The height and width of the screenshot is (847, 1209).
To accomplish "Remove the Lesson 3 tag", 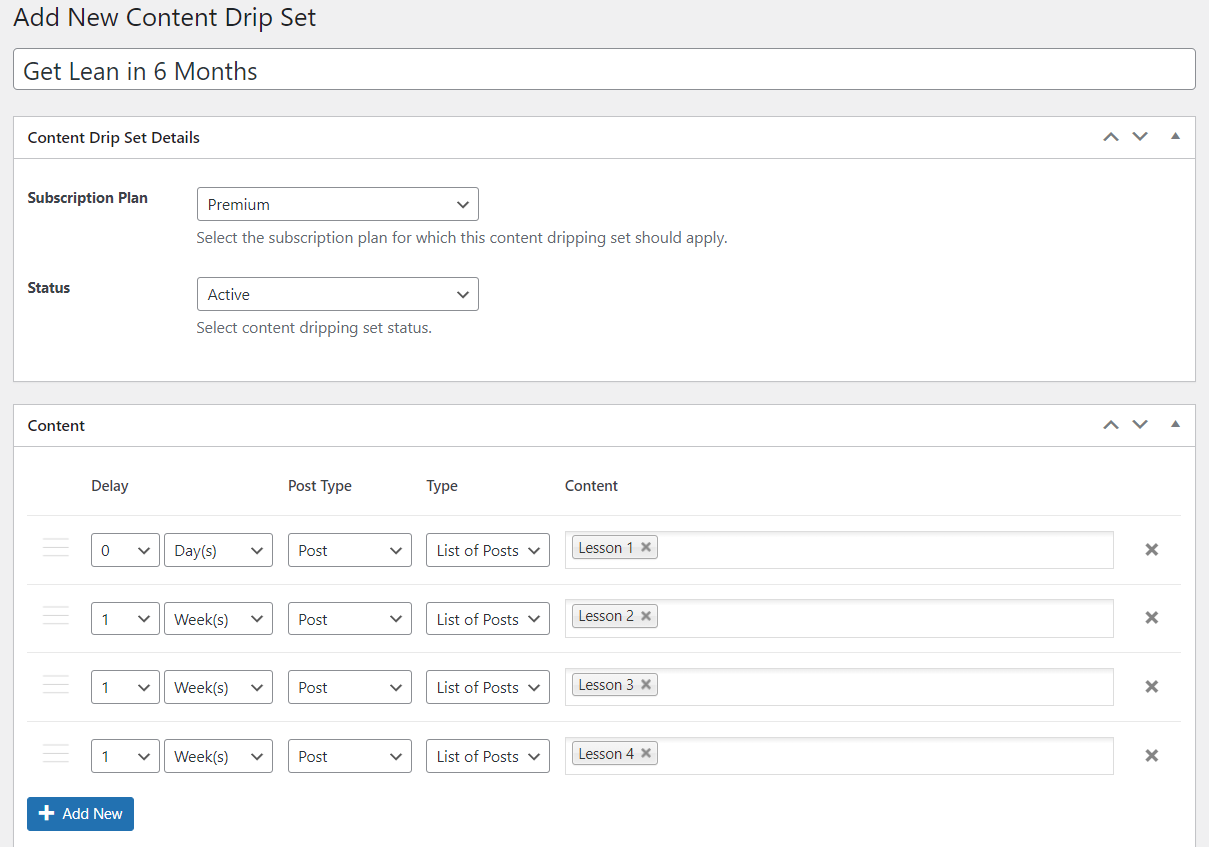I will click(646, 685).
